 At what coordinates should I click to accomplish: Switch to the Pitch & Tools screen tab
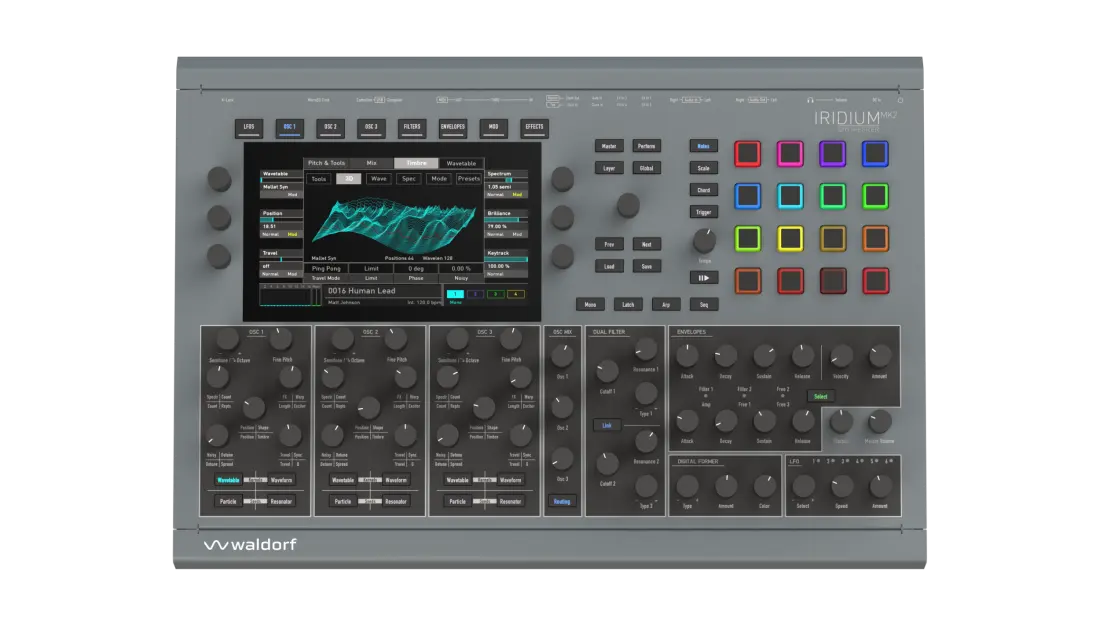326,163
